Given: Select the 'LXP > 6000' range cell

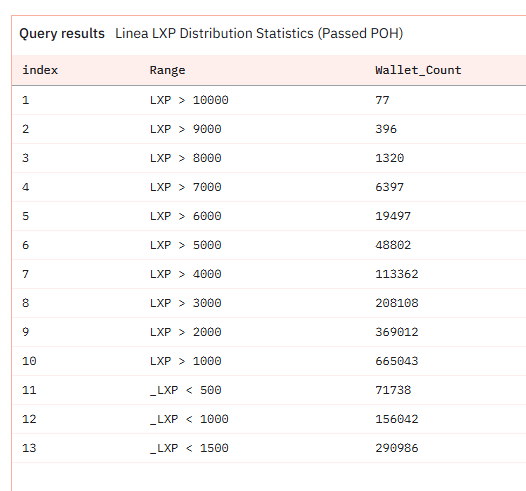Looking at the screenshot, I should (186, 216).
